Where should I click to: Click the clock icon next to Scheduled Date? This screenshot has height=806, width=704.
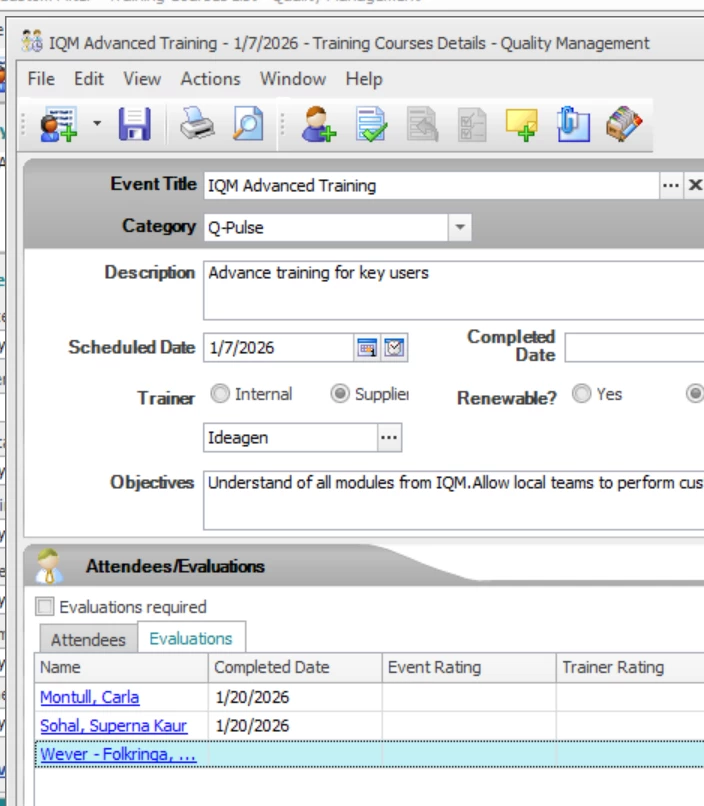pyautogui.click(x=394, y=348)
